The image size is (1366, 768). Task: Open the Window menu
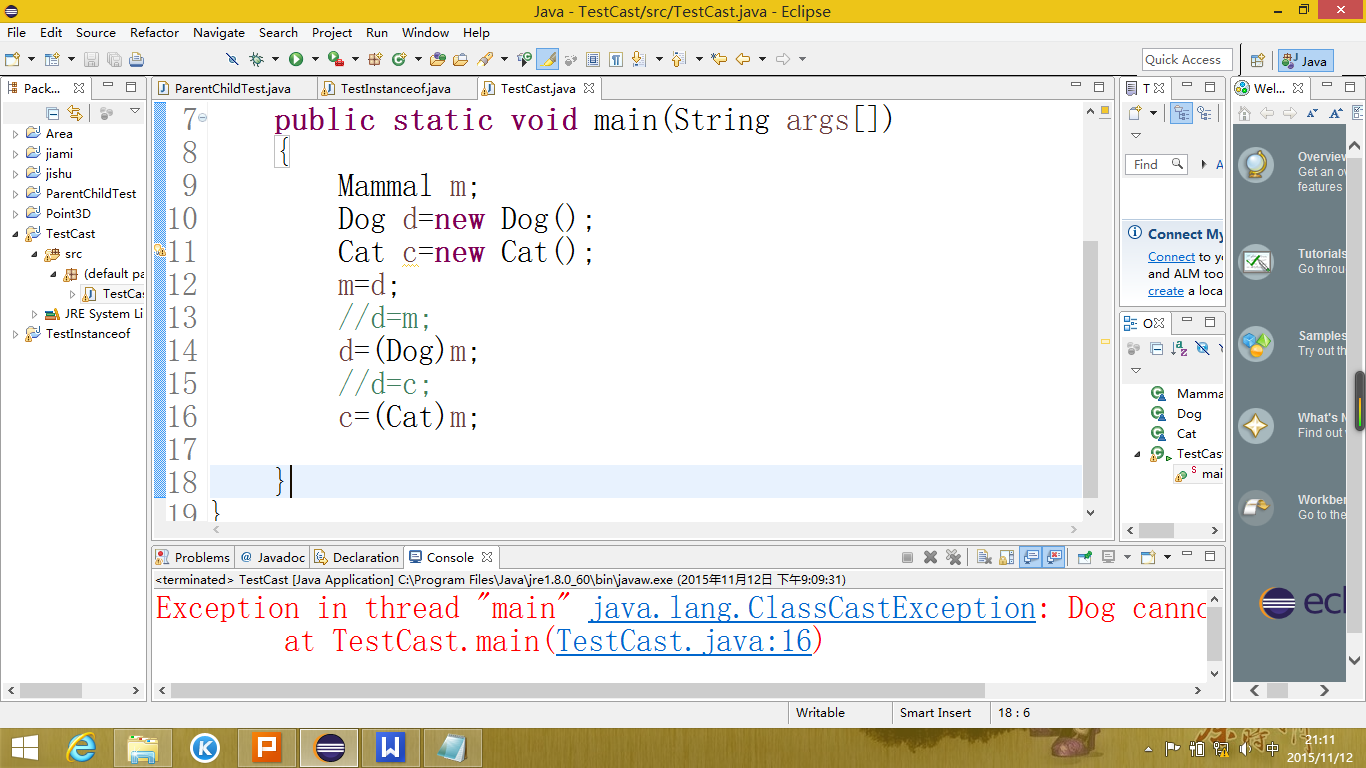425,32
